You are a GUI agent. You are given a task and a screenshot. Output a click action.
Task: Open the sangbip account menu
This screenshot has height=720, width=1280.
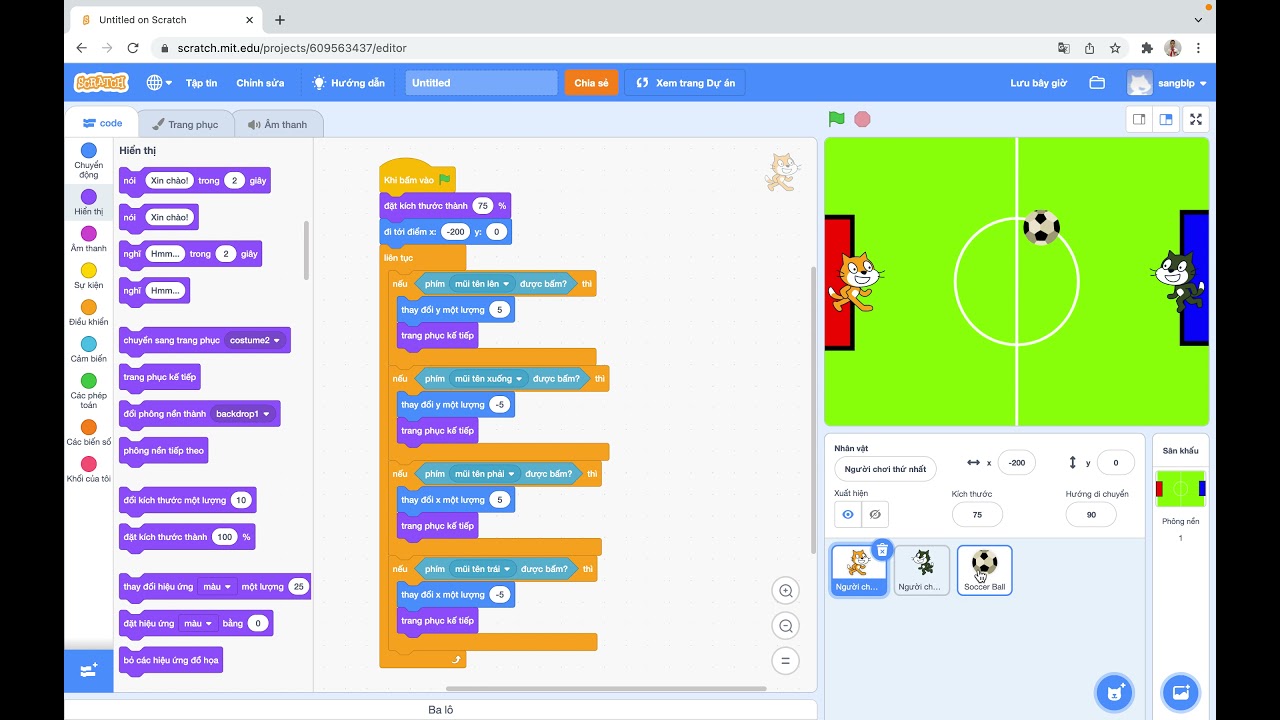[1167, 83]
